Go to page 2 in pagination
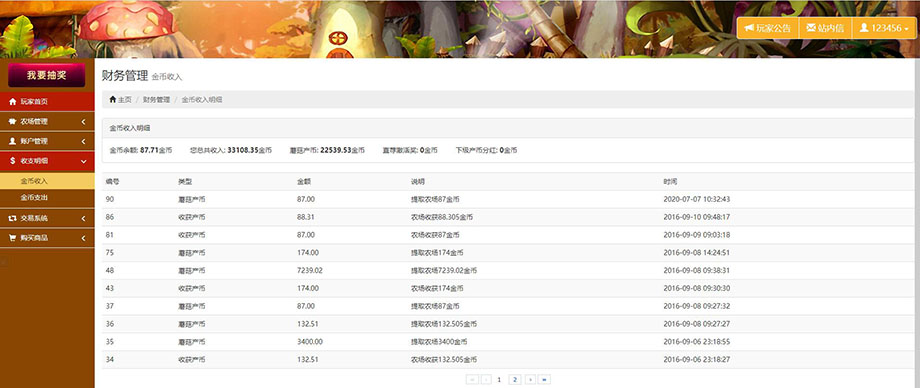Viewport: 920px width, 388px height. 515,380
